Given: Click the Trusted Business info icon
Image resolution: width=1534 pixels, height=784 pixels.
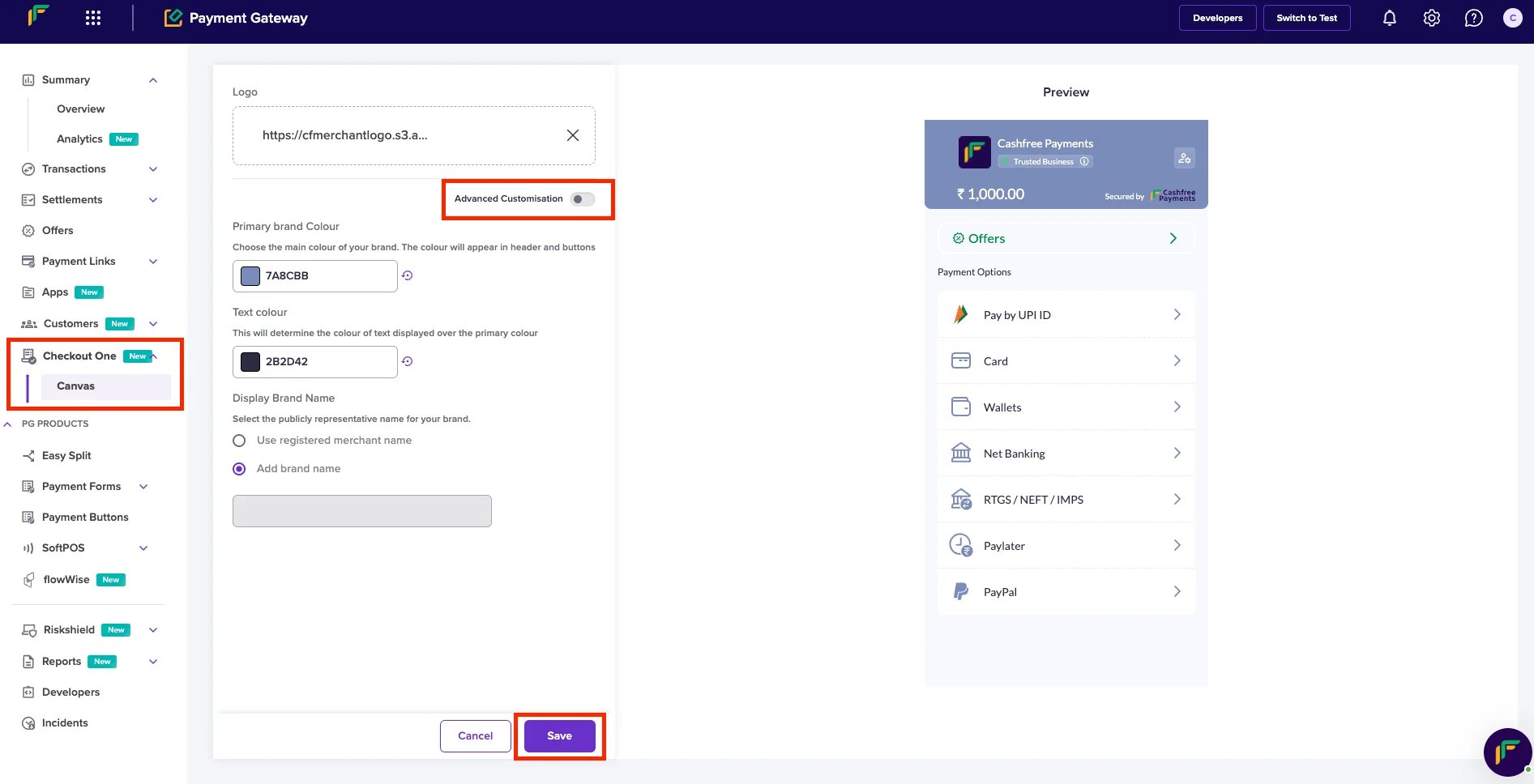Looking at the screenshot, I should 1084,161.
